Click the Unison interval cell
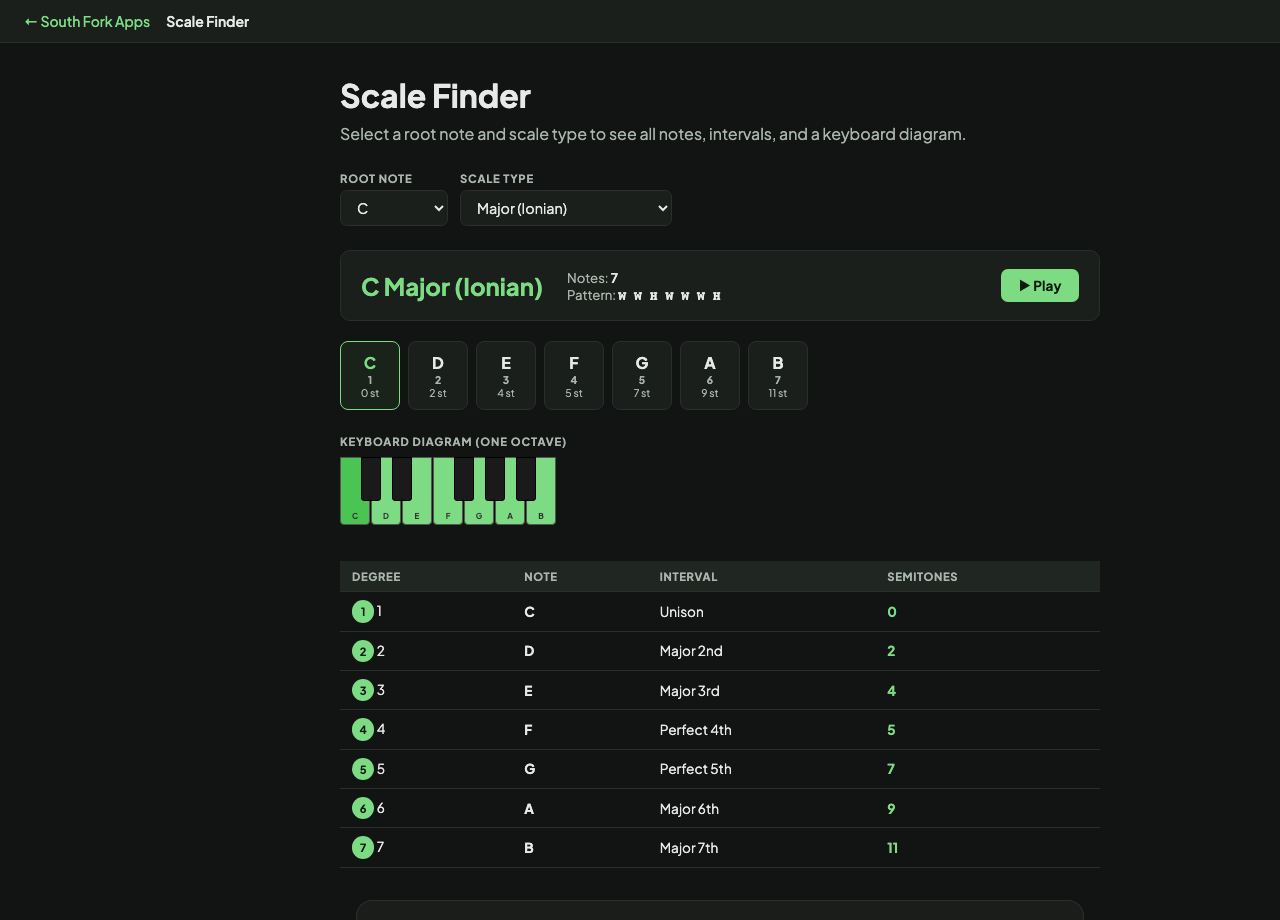This screenshot has height=920, width=1280. (761, 611)
